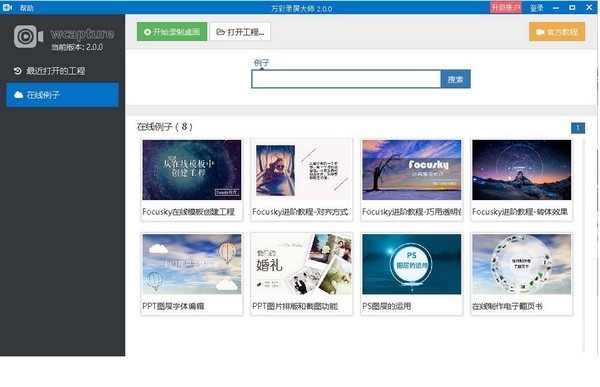
Task: Open the 帮助 menu
Action: click(27, 8)
